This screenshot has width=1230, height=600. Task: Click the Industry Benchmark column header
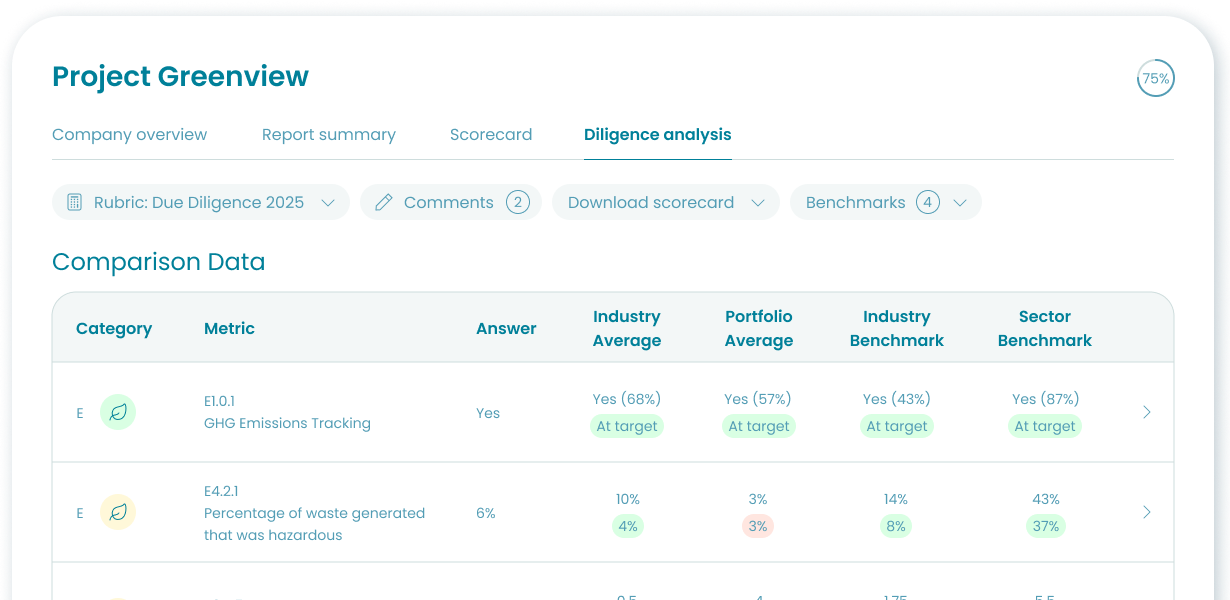pos(897,328)
